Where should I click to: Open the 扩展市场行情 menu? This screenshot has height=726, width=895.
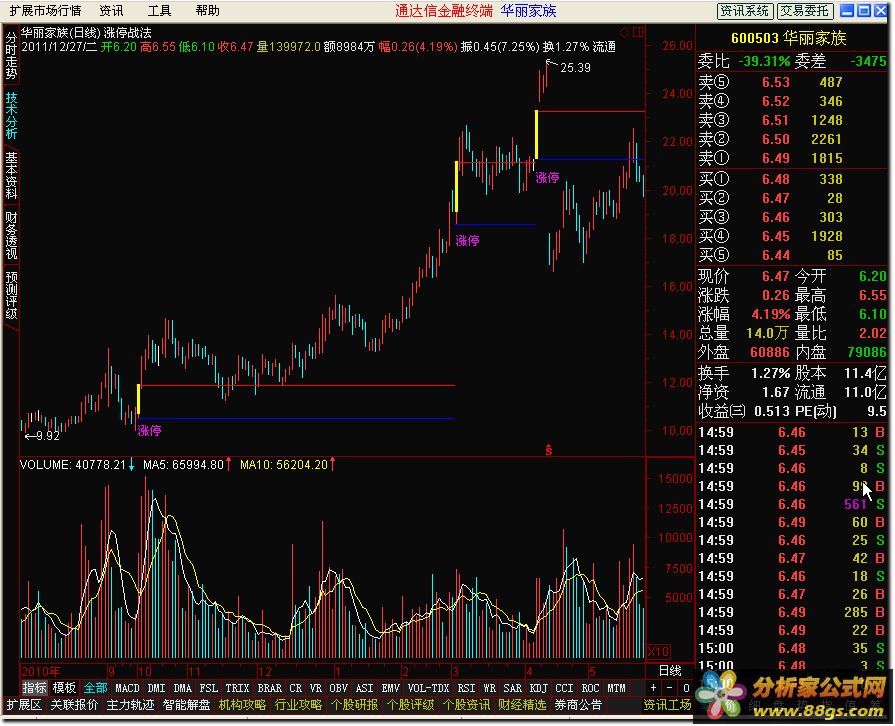[45, 10]
